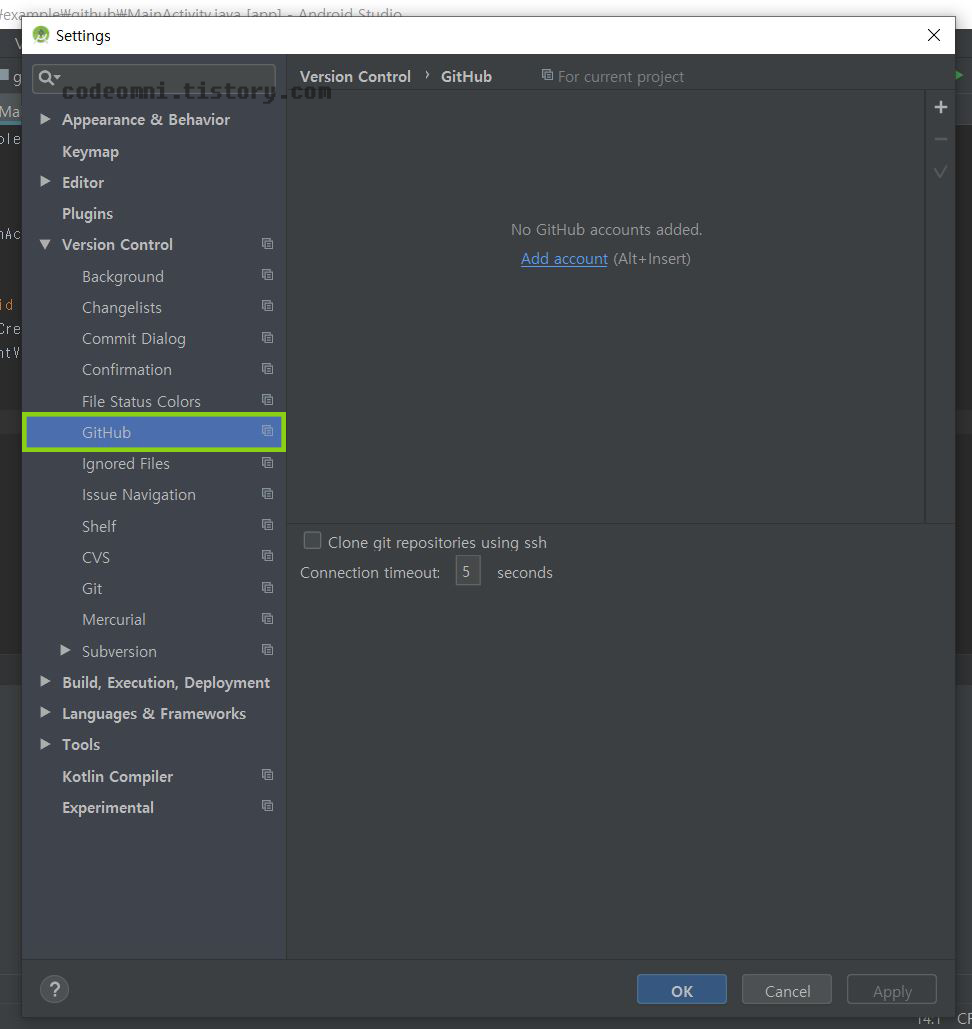Click project-level icon beside GitHub row
This screenshot has height=1029, width=972.
click(267, 430)
